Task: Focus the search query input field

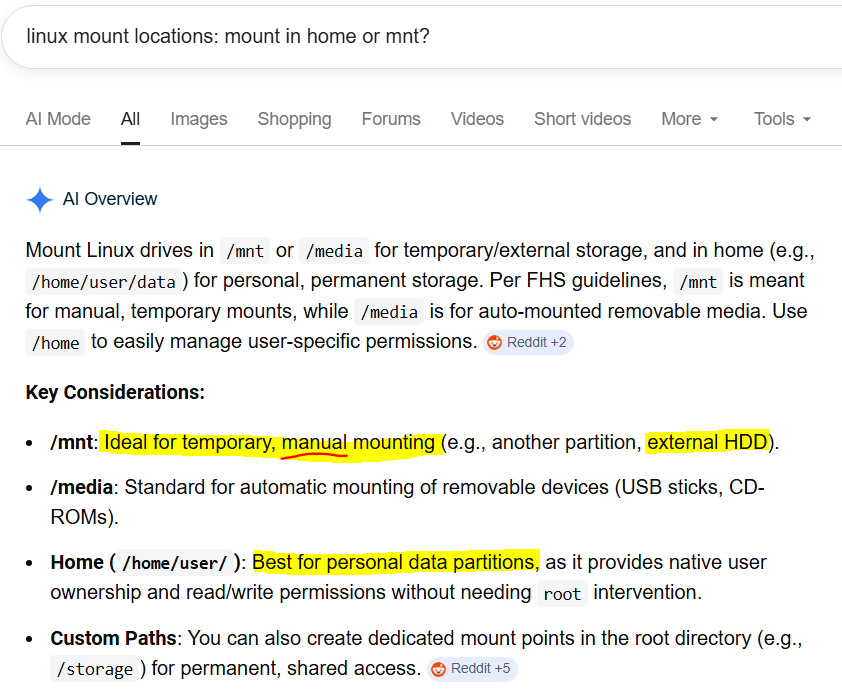Action: pos(400,36)
